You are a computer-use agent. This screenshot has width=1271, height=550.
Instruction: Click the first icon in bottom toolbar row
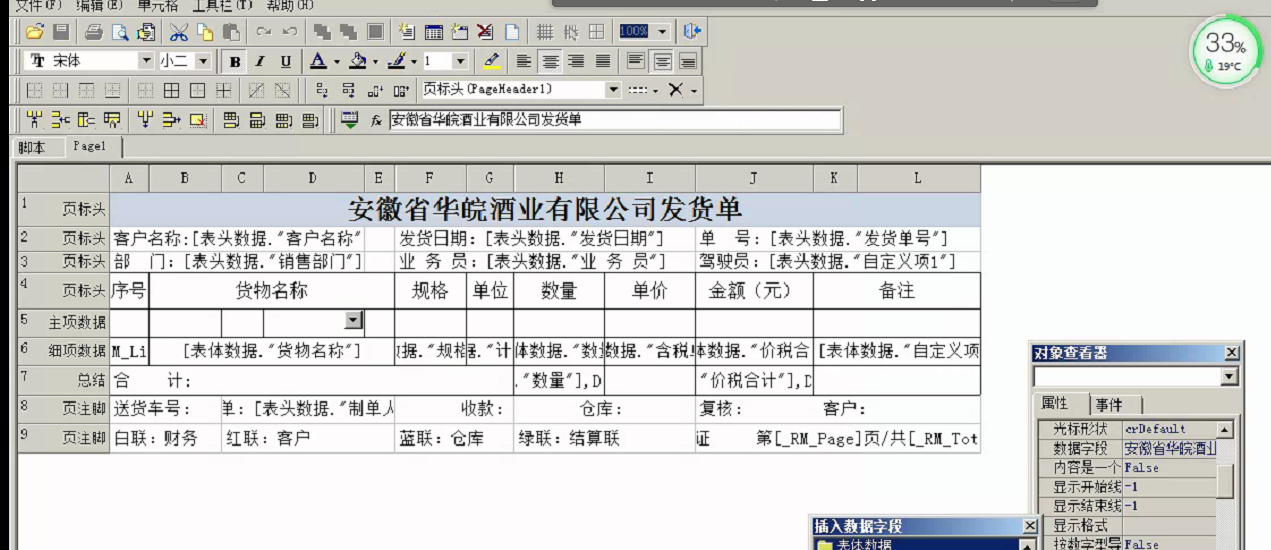pyautogui.click(x=34, y=120)
